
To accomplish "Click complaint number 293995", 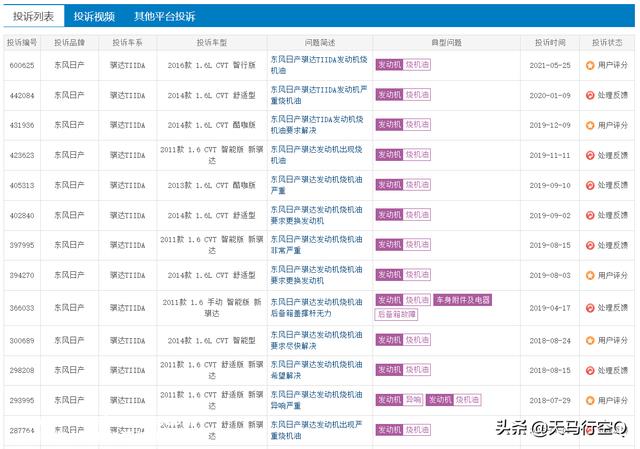I will click(22, 400).
